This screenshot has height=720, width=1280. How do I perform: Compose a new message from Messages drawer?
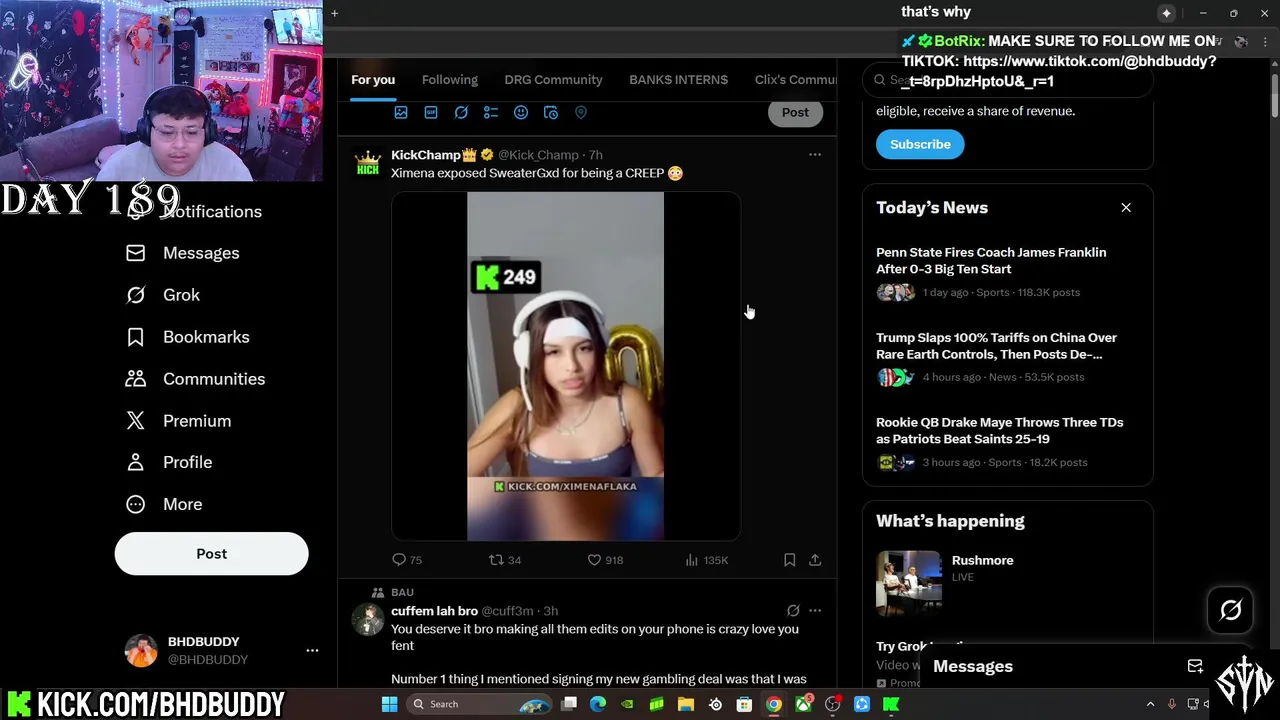1195,667
